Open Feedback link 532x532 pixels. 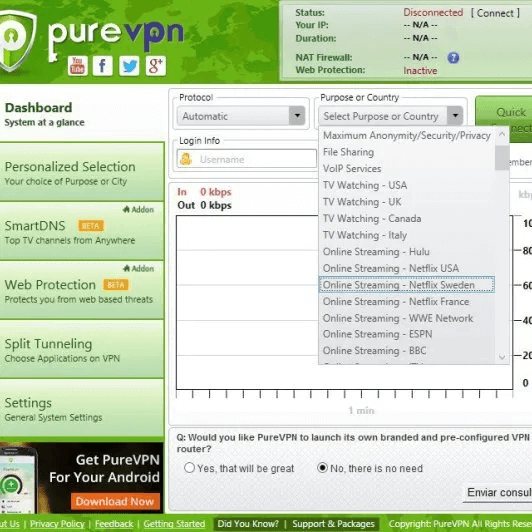(114, 524)
